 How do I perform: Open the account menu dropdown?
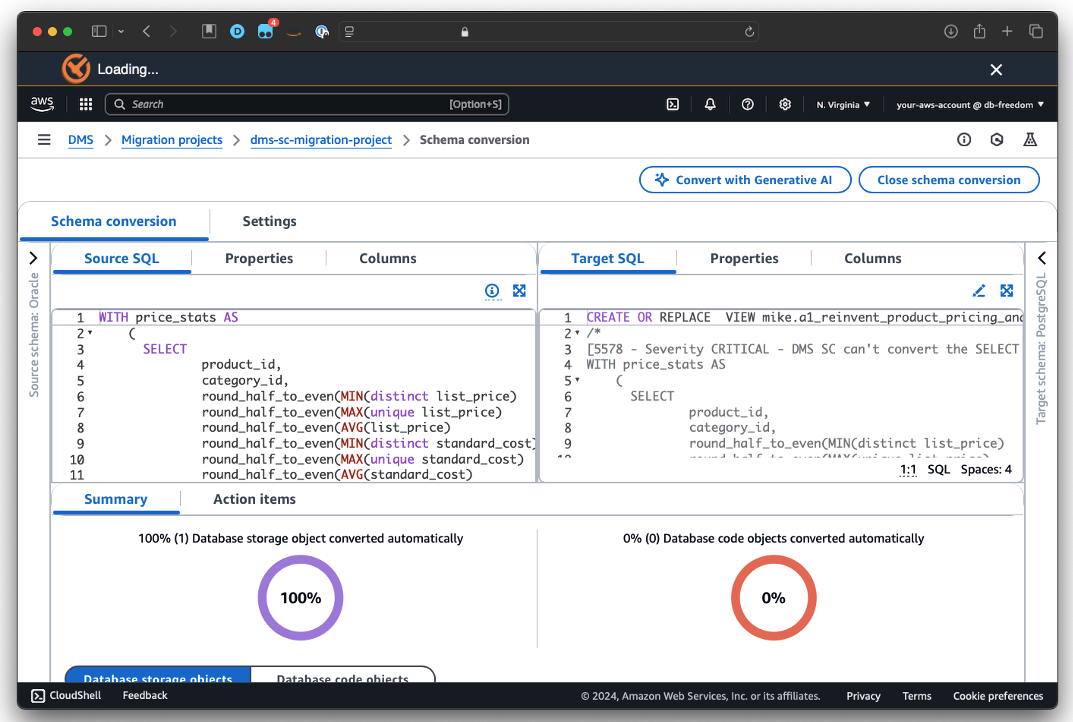969,104
